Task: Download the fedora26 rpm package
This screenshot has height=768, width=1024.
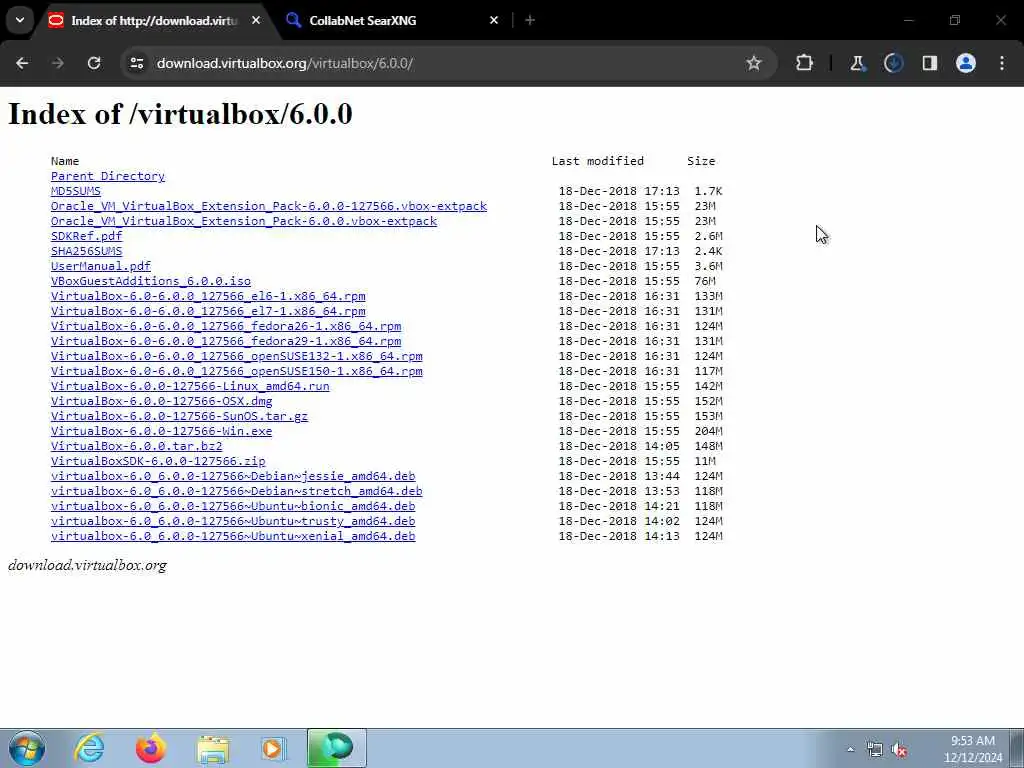Action: [226, 327]
